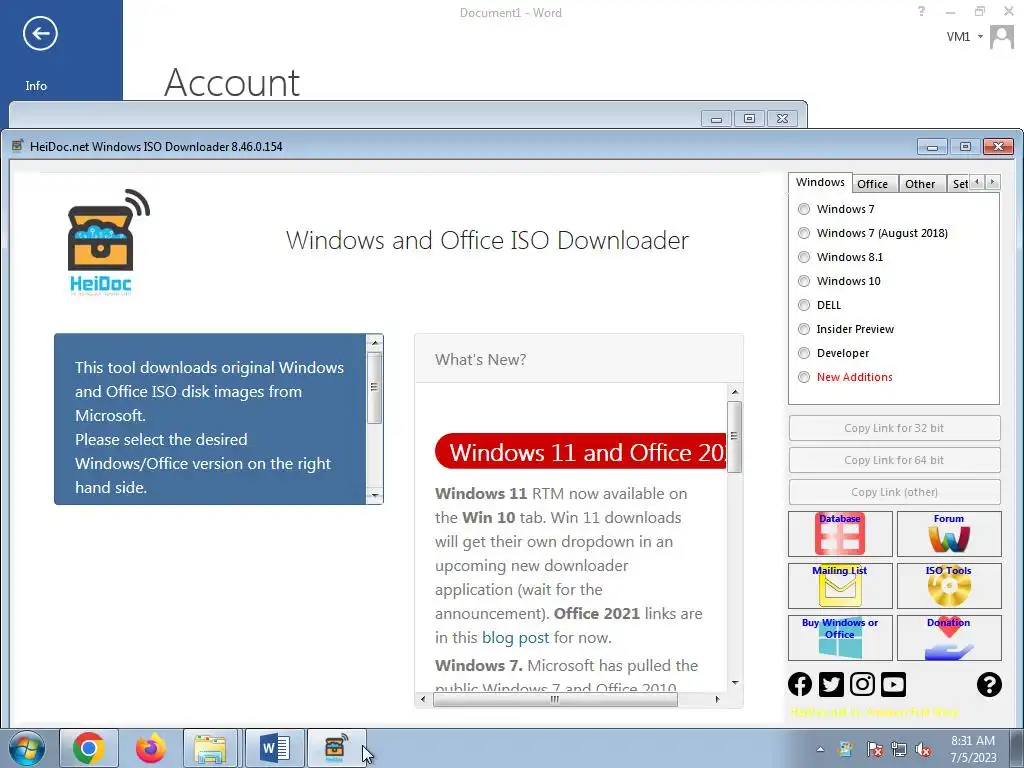Switch to Word in the taskbar

(275, 748)
